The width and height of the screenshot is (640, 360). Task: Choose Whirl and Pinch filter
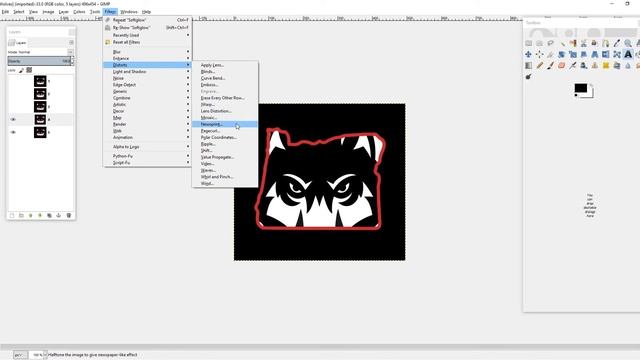pos(224,177)
